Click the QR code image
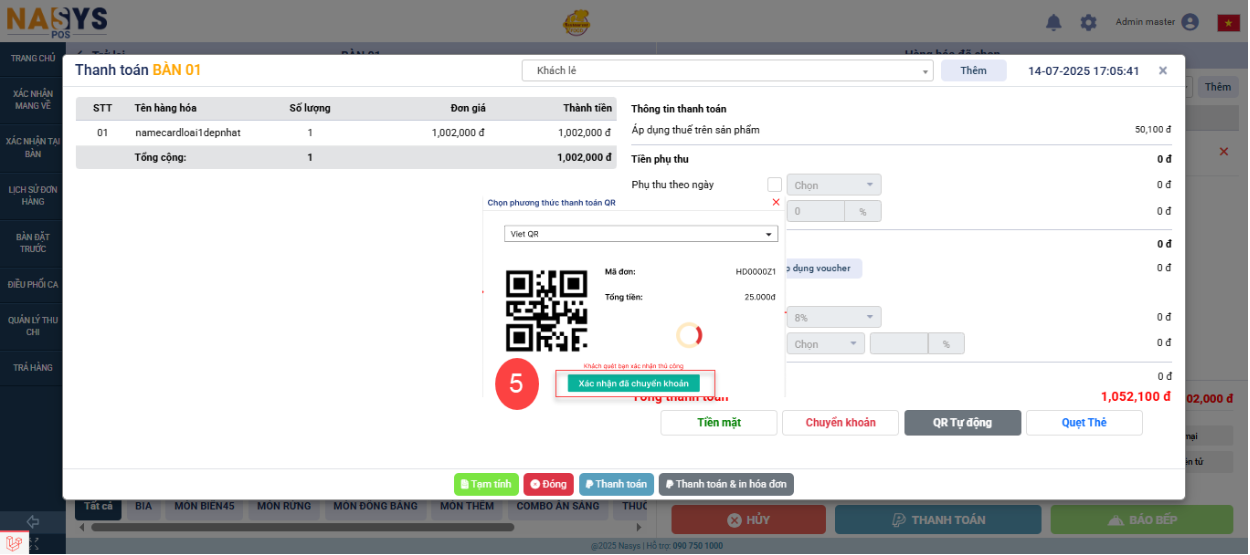This screenshot has height=555, width=1250. (546, 311)
